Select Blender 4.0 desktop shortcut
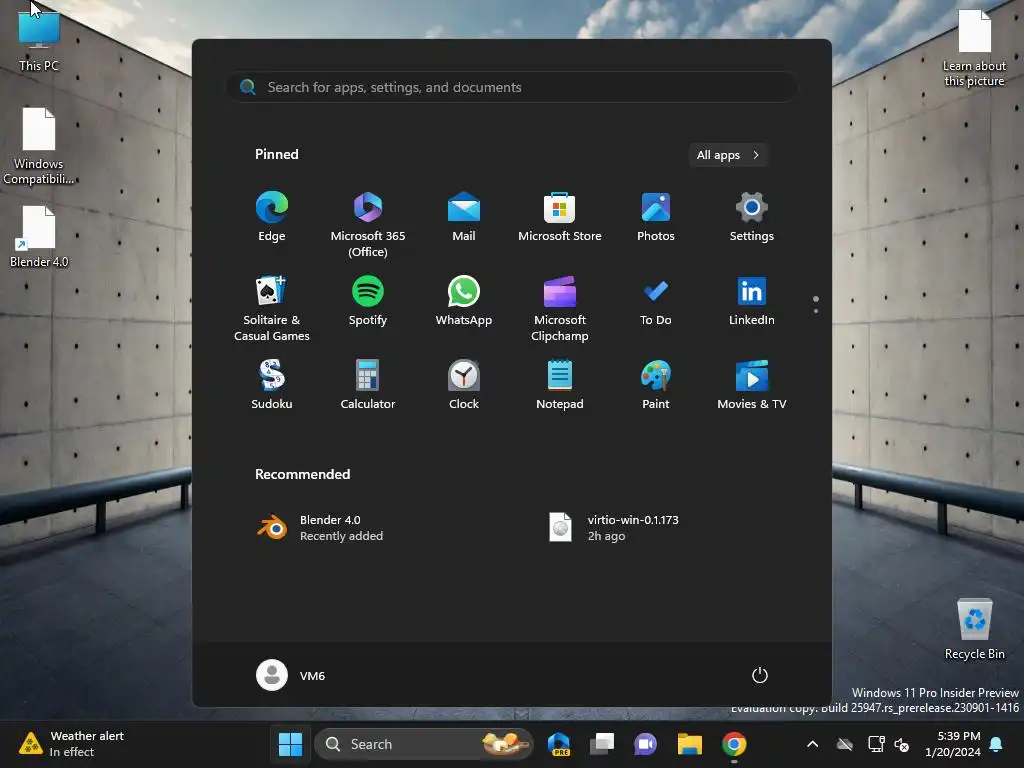Image resolution: width=1024 pixels, height=768 pixels. pyautogui.click(x=39, y=236)
